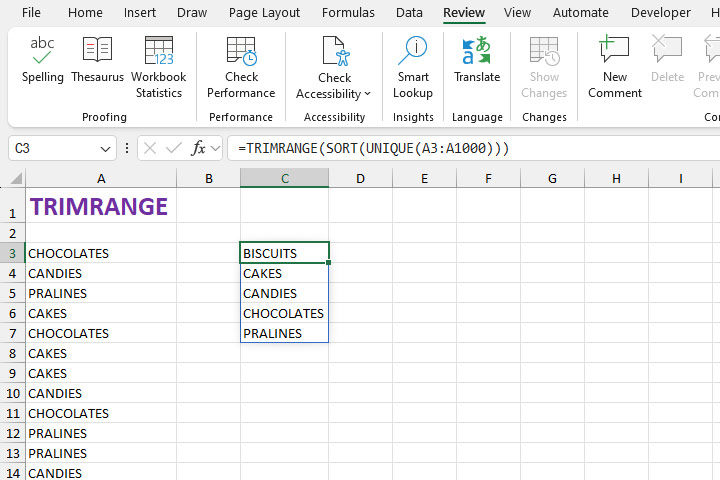Select the Review tab
This screenshot has width=720, height=480.
click(x=464, y=13)
